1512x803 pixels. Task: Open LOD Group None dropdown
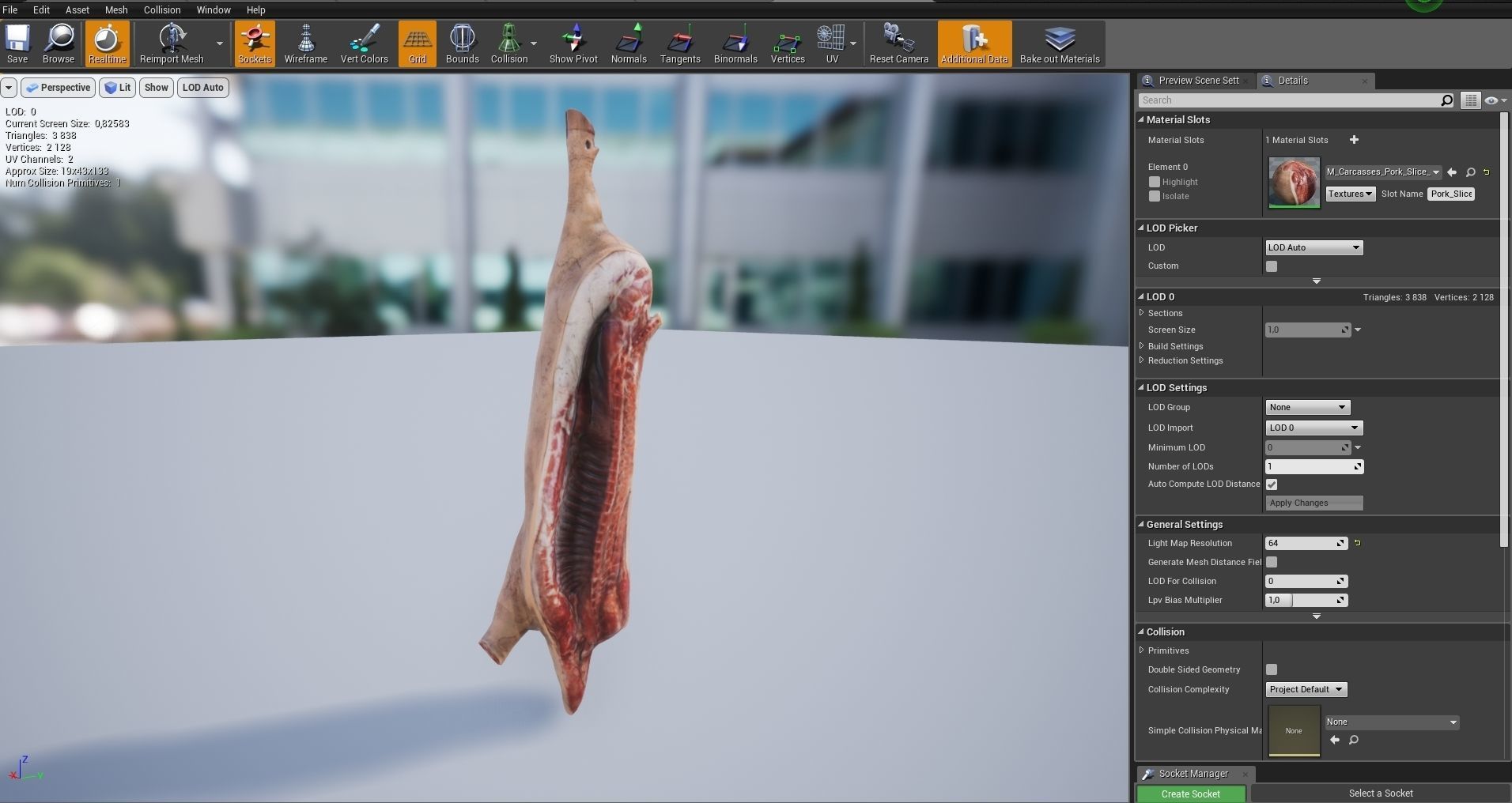1308,407
